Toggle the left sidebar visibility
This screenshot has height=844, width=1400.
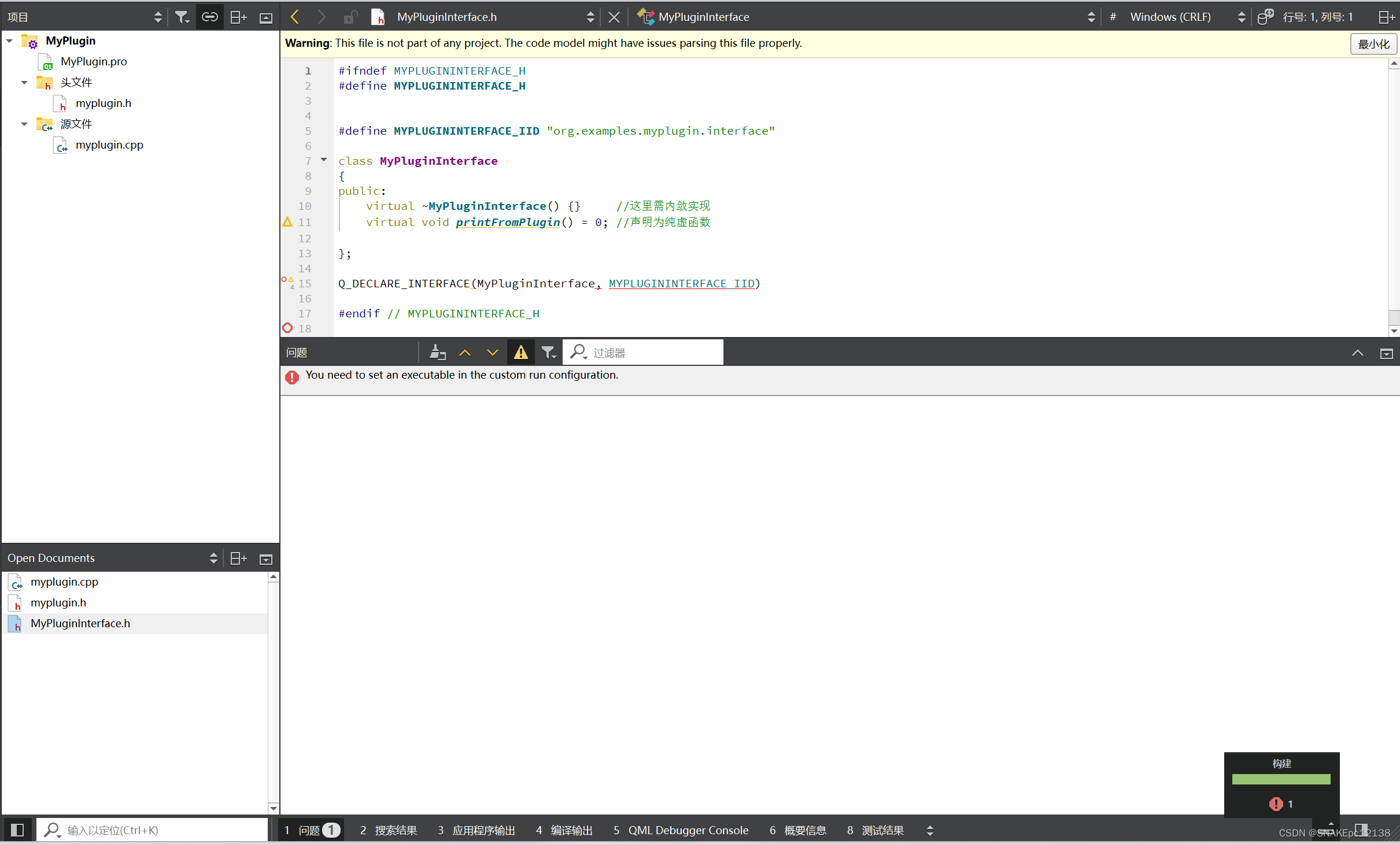coord(17,830)
